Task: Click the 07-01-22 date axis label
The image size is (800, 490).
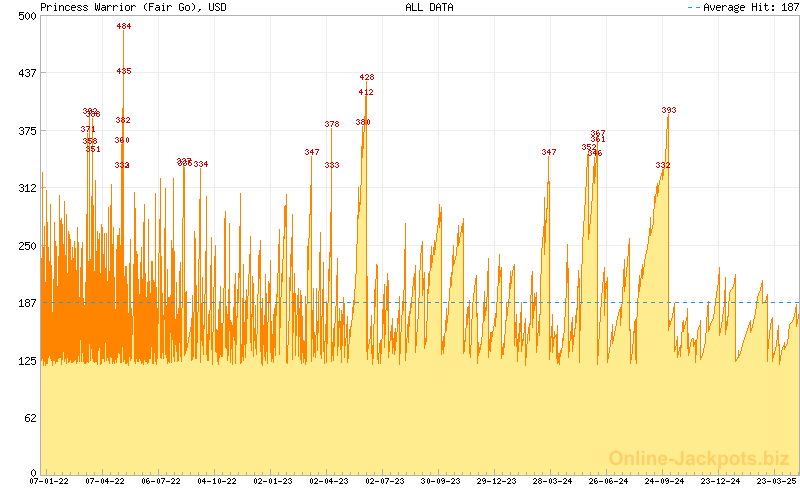Action: [x=49, y=481]
